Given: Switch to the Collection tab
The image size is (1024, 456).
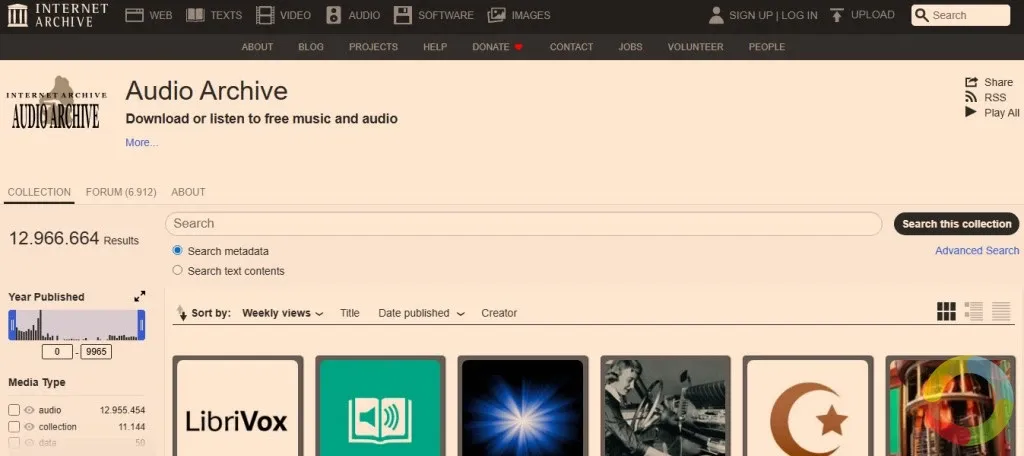Looking at the screenshot, I should 39,192.
